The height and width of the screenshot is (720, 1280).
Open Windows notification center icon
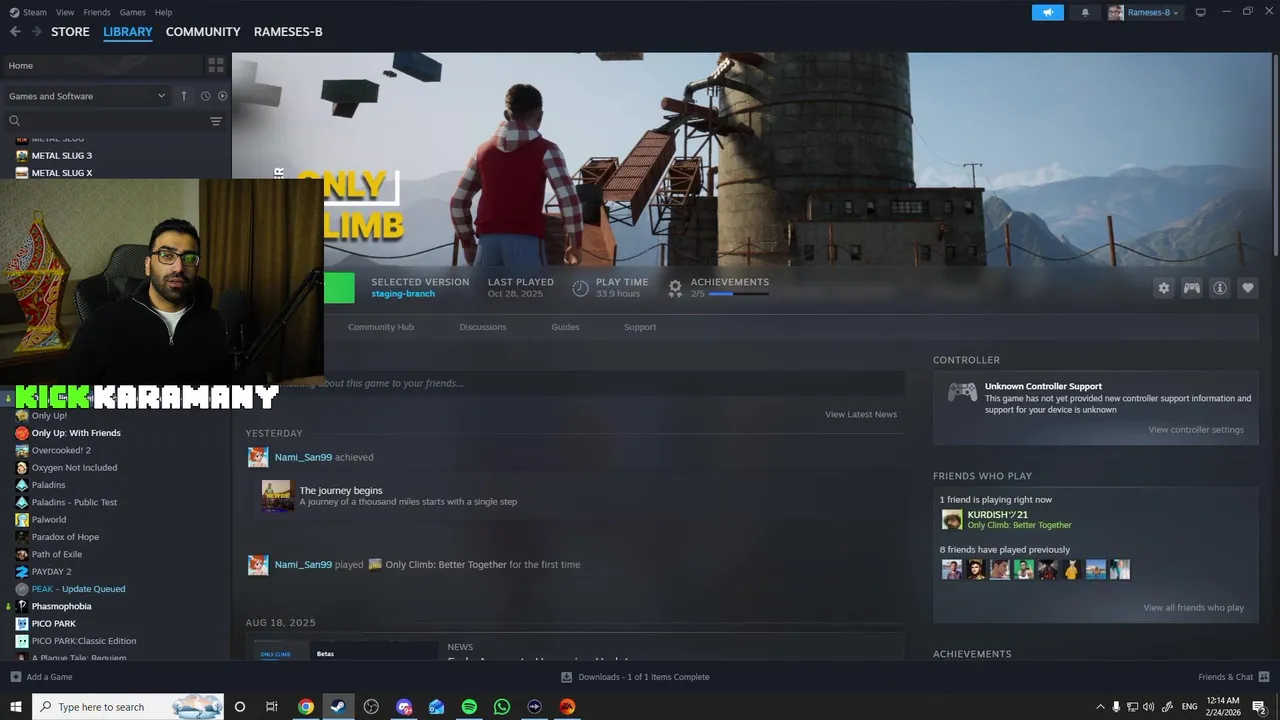[1259, 707]
